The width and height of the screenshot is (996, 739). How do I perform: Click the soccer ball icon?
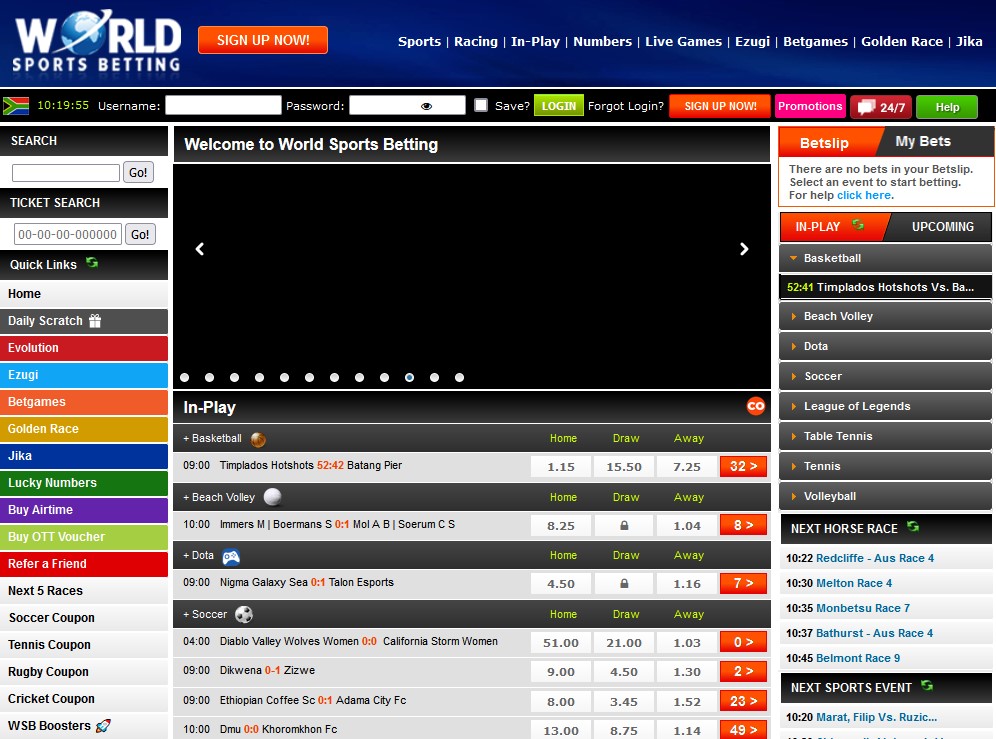244,614
